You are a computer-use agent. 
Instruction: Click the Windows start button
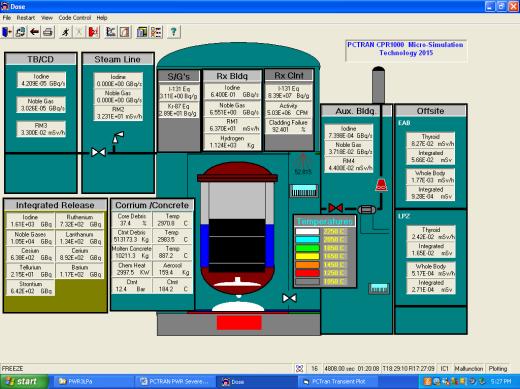tap(23, 382)
